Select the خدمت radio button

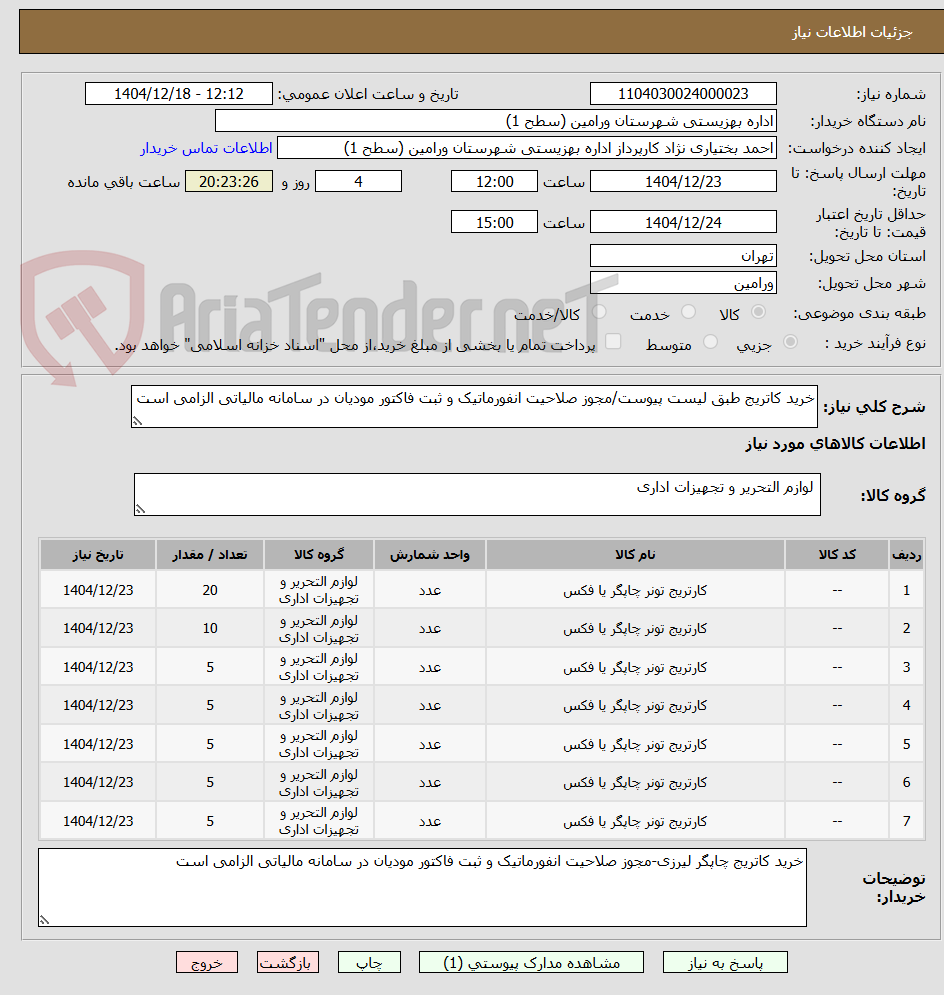pos(688,312)
